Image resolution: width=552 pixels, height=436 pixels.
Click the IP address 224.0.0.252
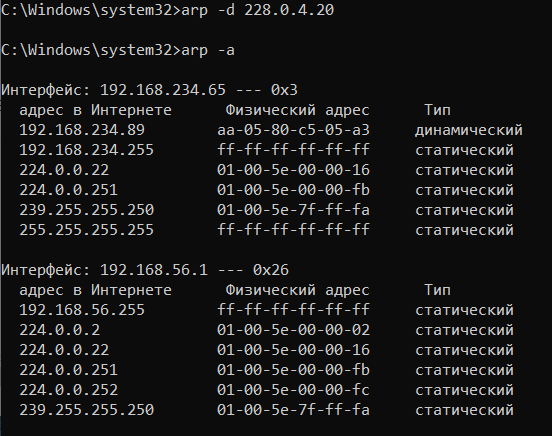coord(69,390)
